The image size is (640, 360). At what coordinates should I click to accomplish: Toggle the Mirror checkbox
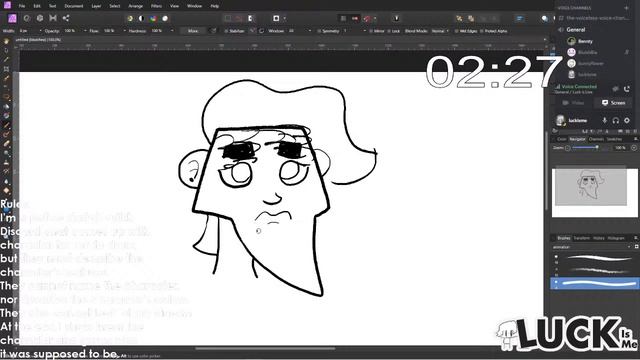click(371, 31)
